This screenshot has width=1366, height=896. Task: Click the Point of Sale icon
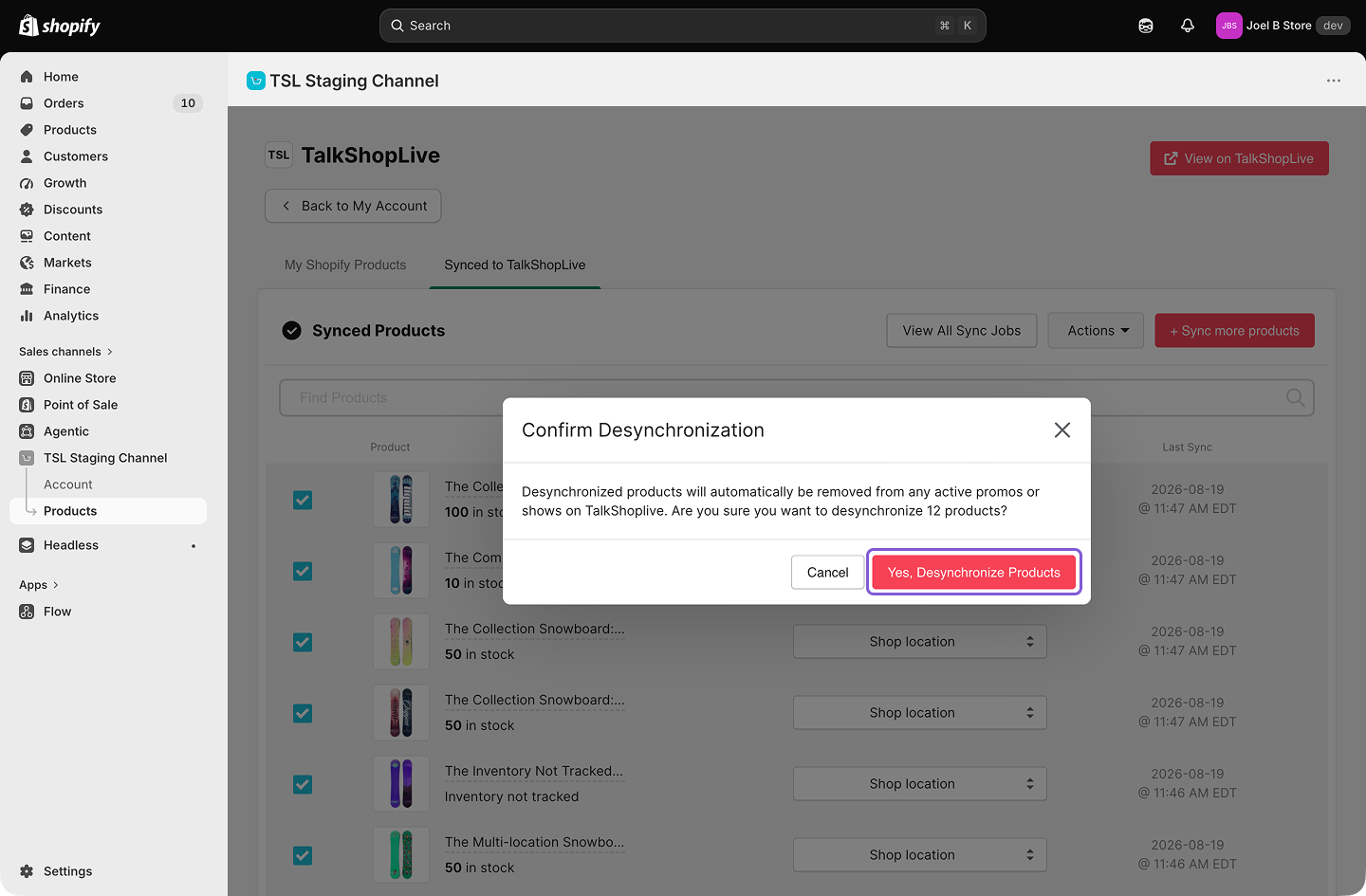(27, 405)
